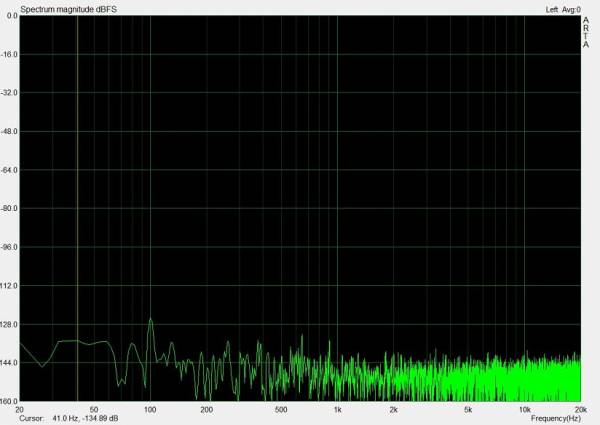This screenshot has height=425, width=600.
Task: Click the 'Frequency(Hz)' axis label
Action: [x=556, y=418]
